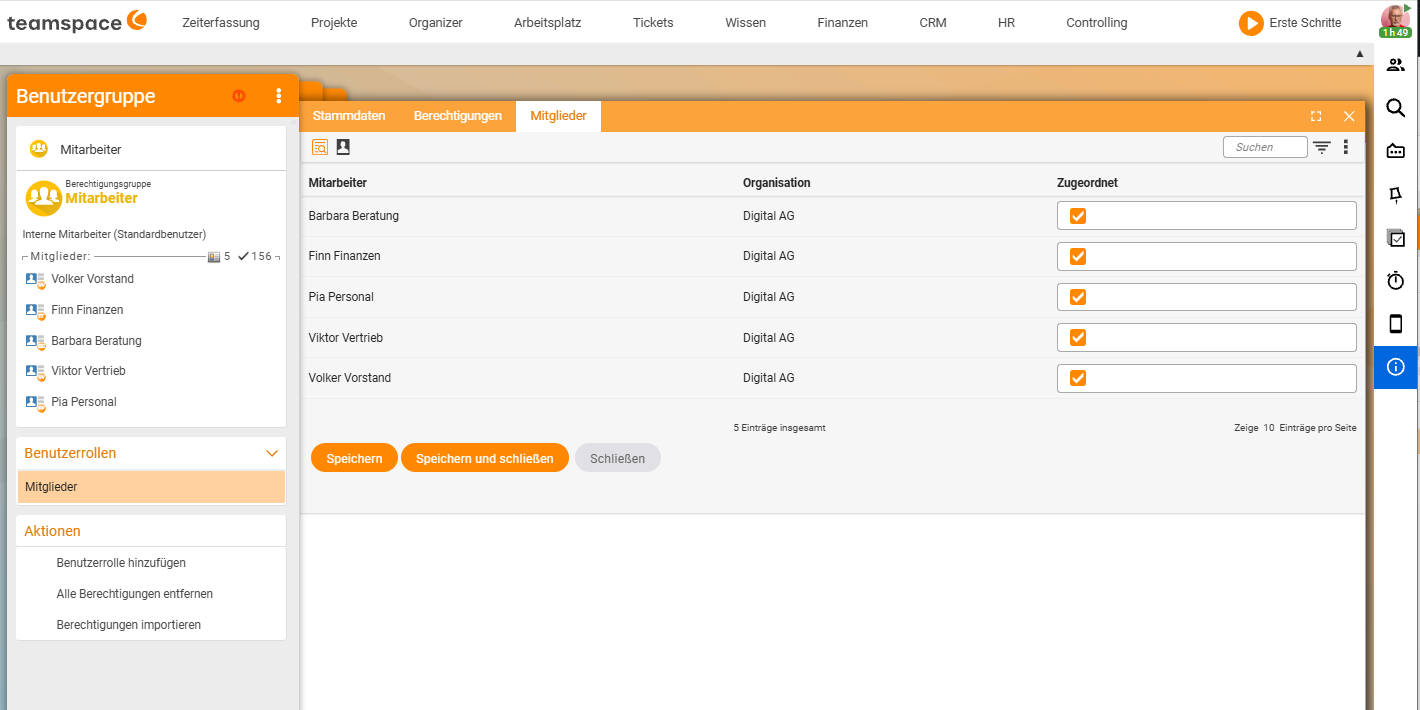Open the checklist tasks icon in right sidebar
The width and height of the screenshot is (1420, 710).
(x=1396, y=238)
